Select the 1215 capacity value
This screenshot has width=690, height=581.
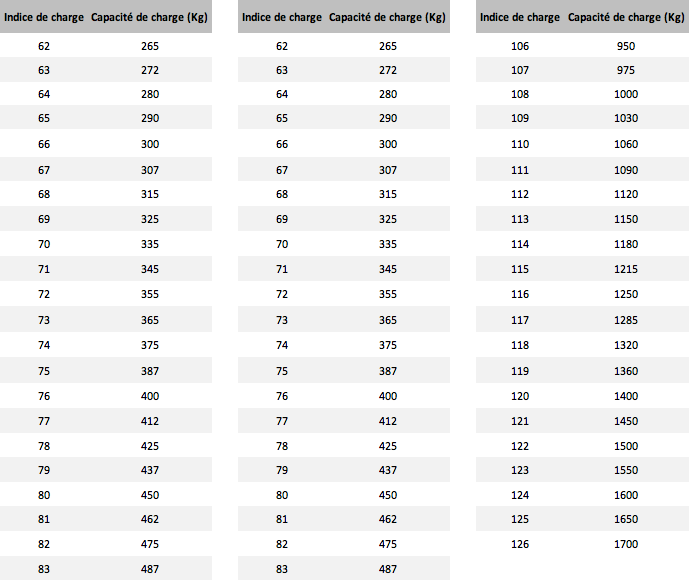click(626, 270)
